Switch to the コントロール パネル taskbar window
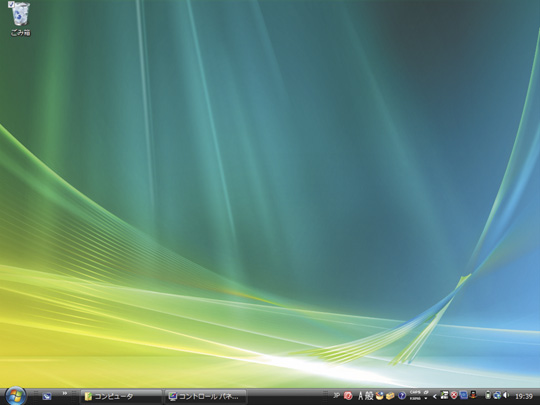540x405 pixels. pyautogui.click(x=206, y=396)
